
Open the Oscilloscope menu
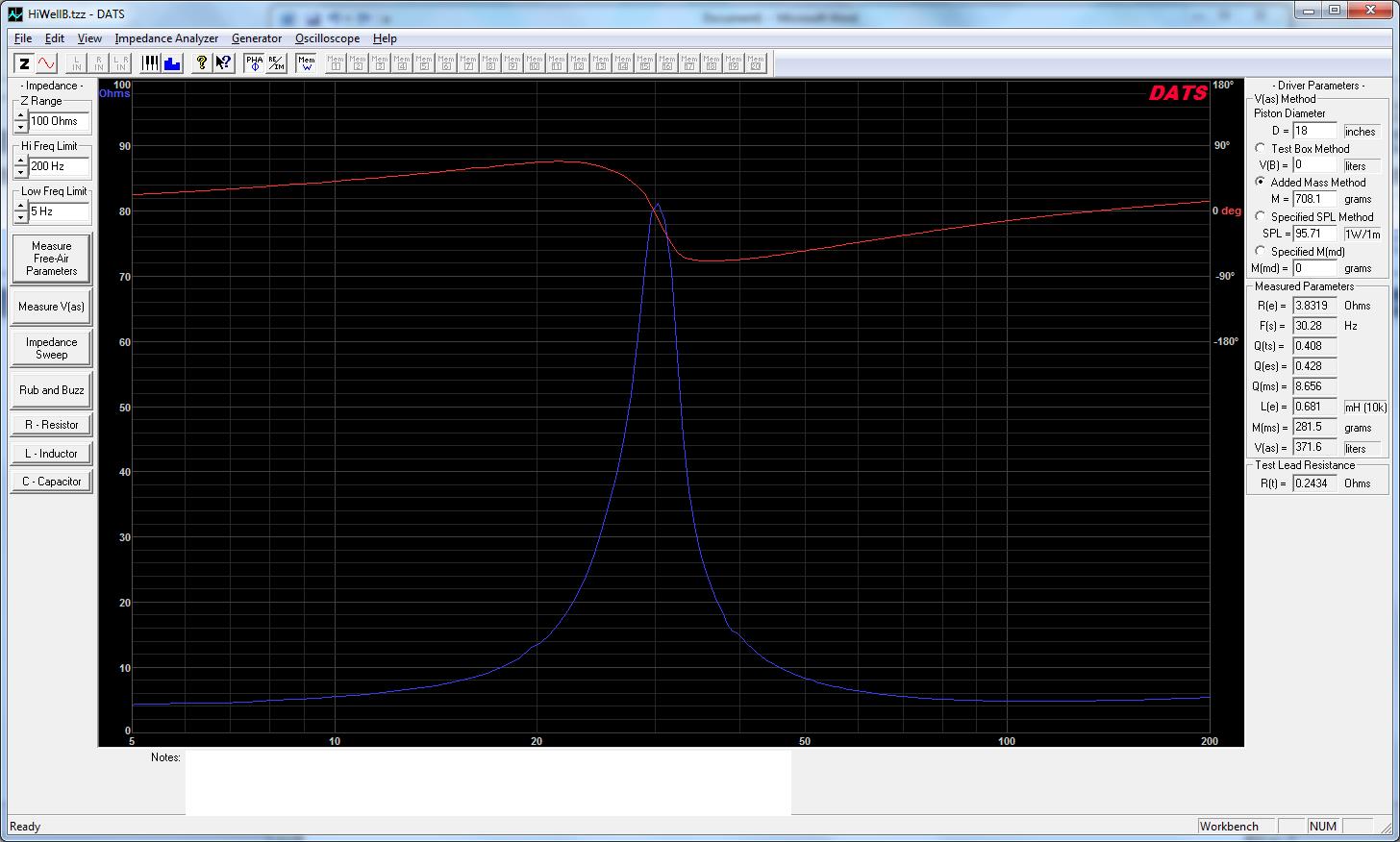[328, 38]
